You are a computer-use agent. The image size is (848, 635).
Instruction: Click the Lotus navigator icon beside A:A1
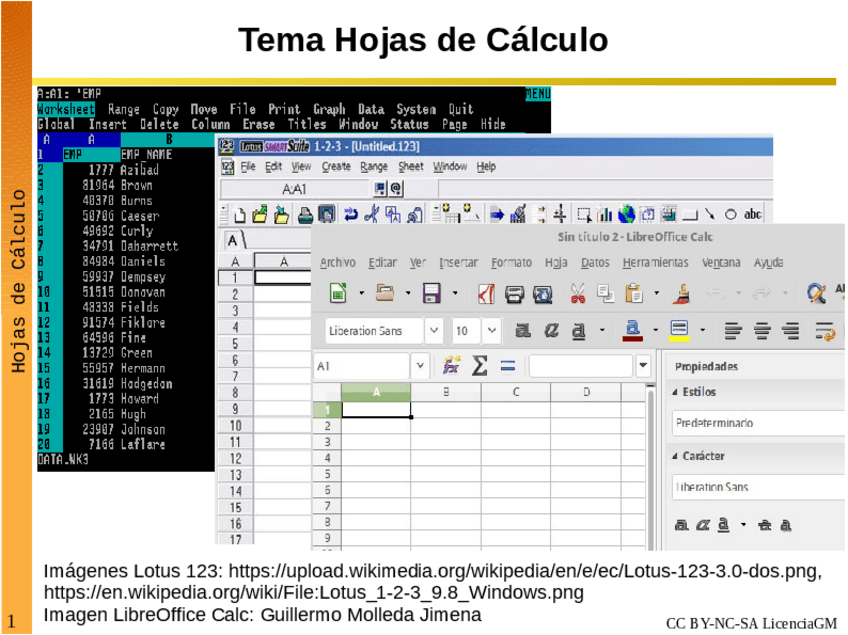(x=380, y=189)
